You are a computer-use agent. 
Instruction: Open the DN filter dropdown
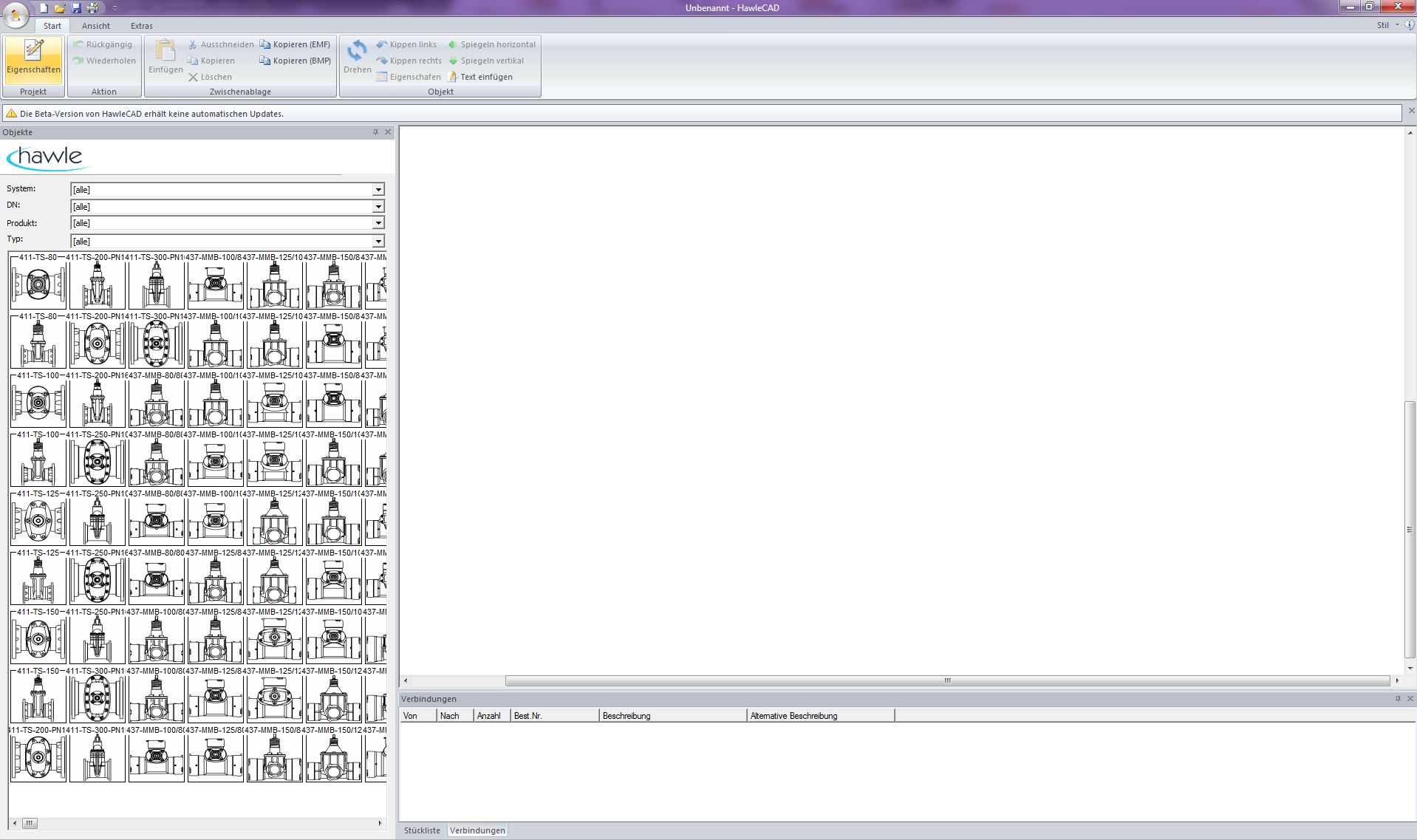[x=378, y=207]
